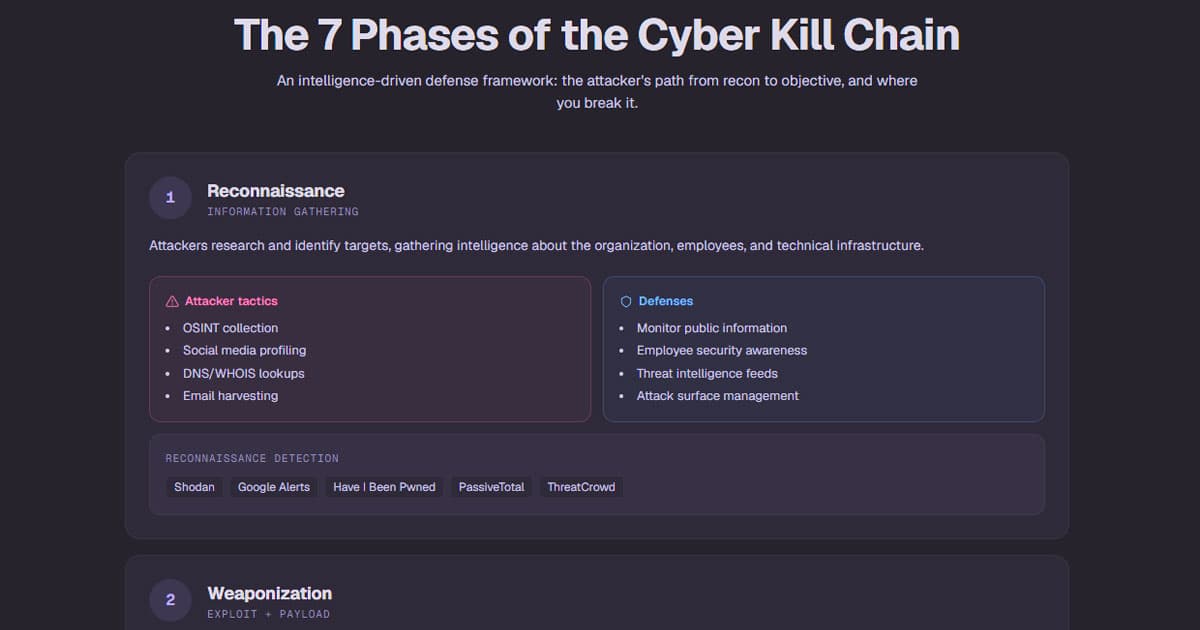Click the Email harvesting item
This screenshot has width=1200, height=630.
(230, 396)
